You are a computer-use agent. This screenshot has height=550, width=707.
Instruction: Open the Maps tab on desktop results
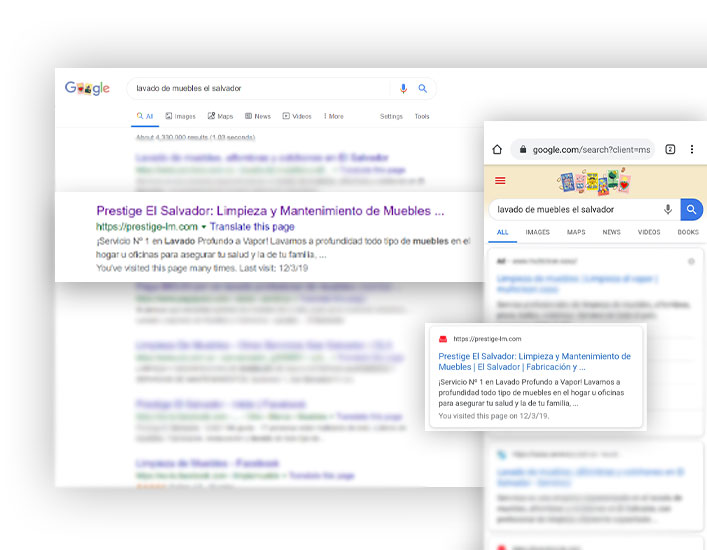click(220, 116)
